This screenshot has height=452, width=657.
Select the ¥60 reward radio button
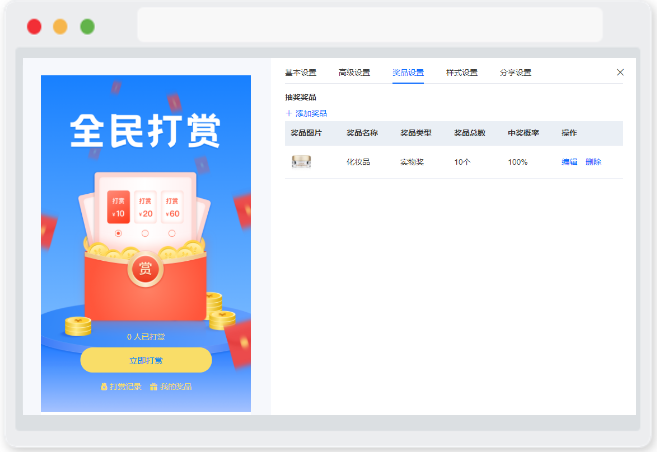[172, 233]
